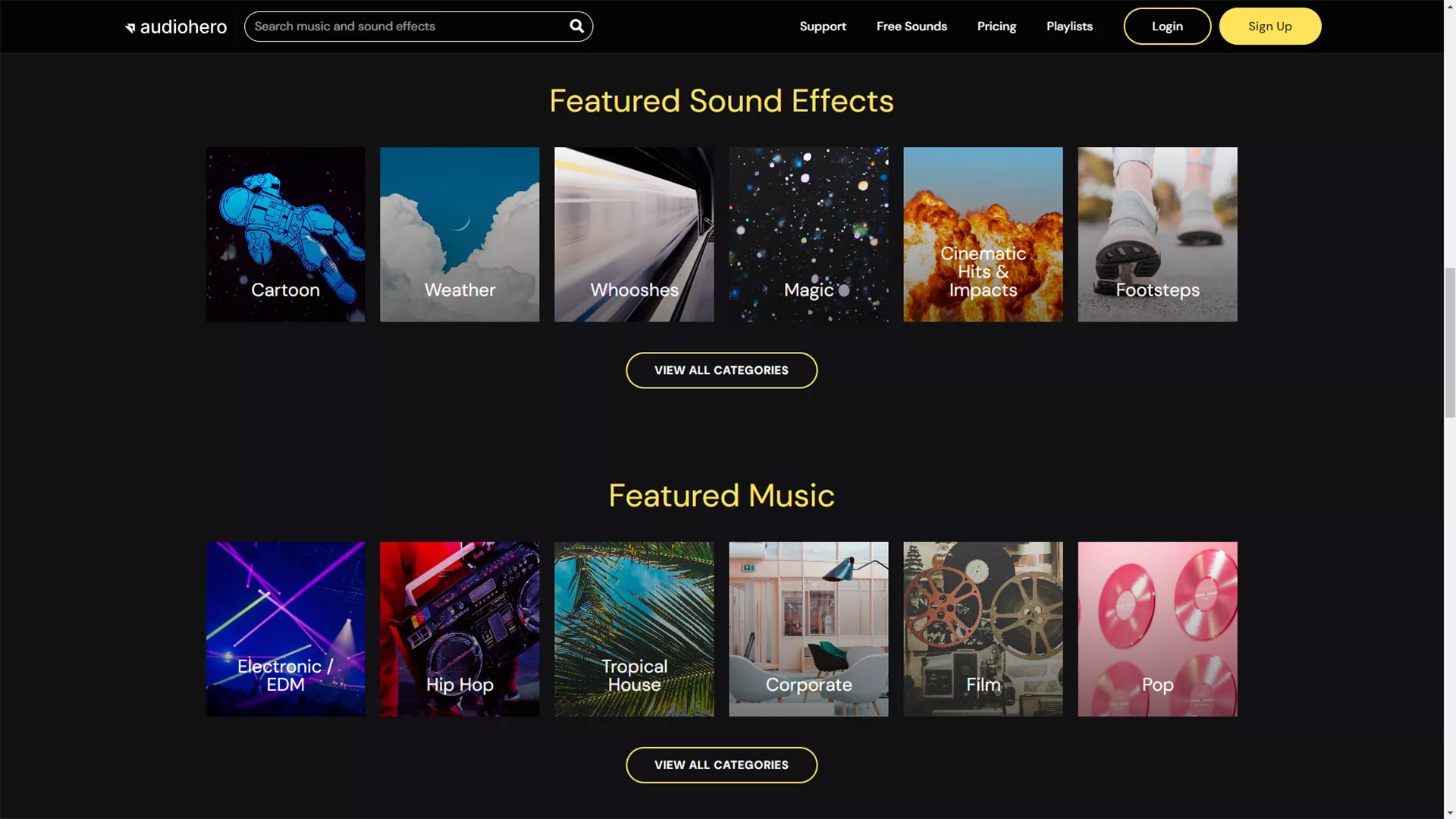This screenshot has height=819, width=1456.
Task: Select the Whooshes category tile
Action: click(634, 234)
